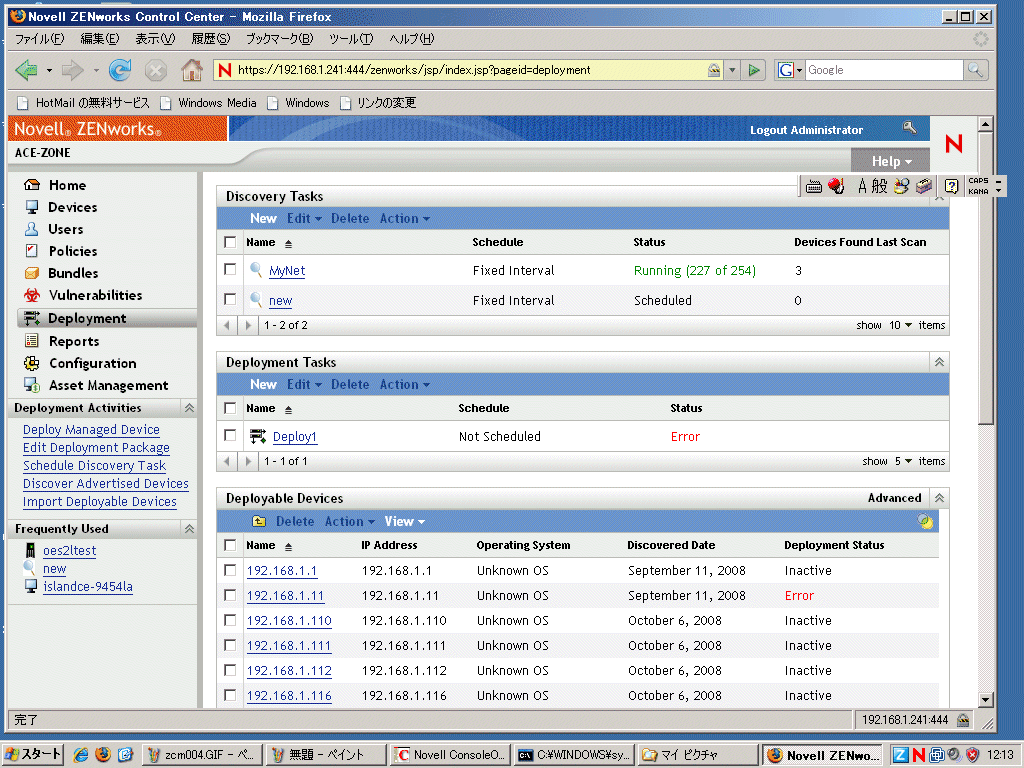This screenshot has width=1024, height=768.
Task: Open Bundles in the sidebar
Action: (73, 274)
